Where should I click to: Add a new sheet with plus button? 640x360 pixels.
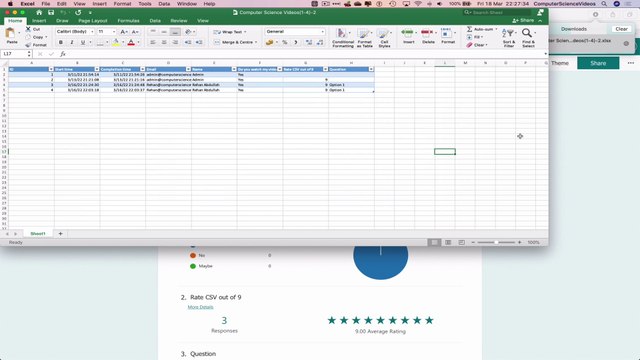click(60, 234)
